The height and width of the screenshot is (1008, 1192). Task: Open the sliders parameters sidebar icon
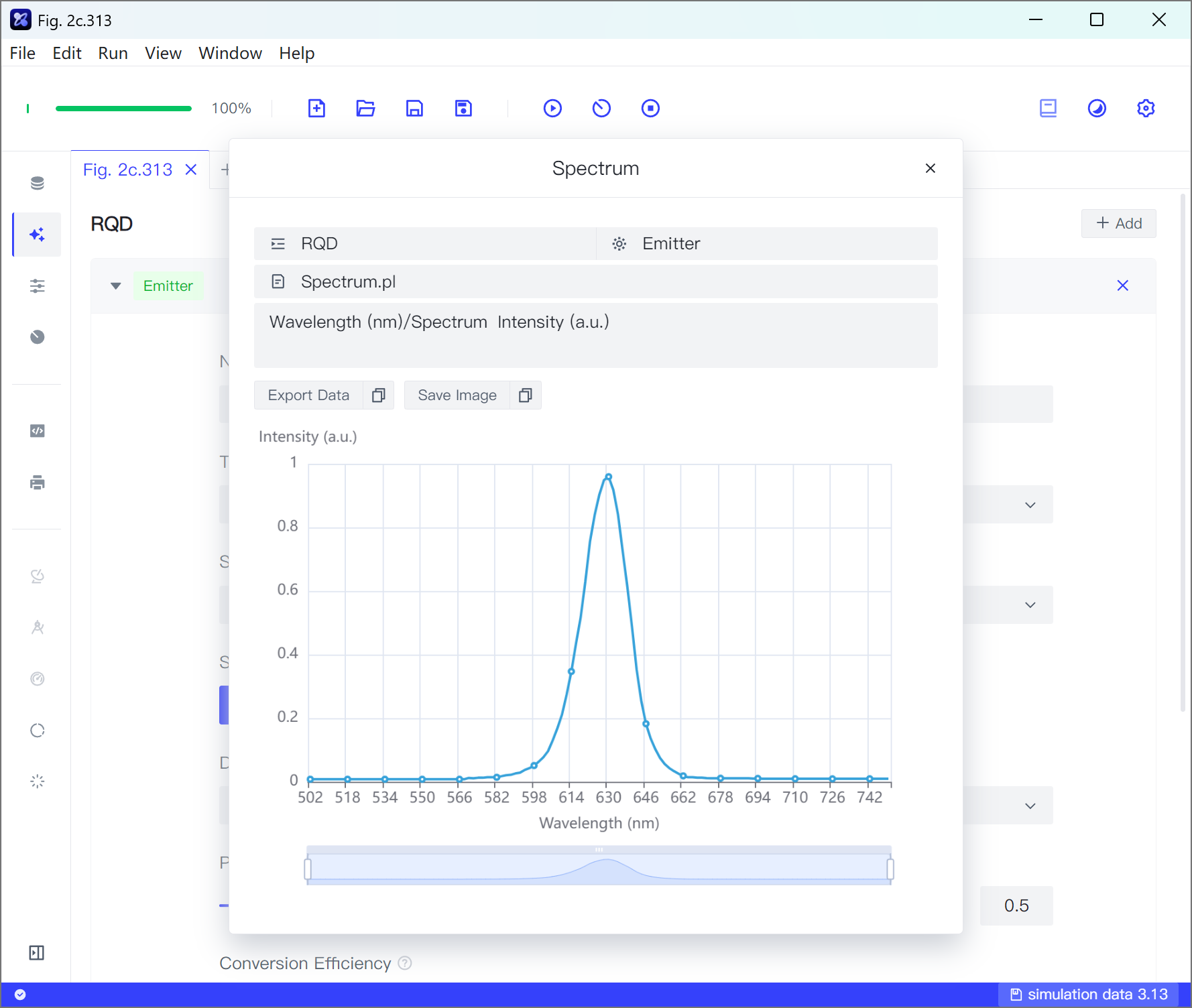[38, 286]
